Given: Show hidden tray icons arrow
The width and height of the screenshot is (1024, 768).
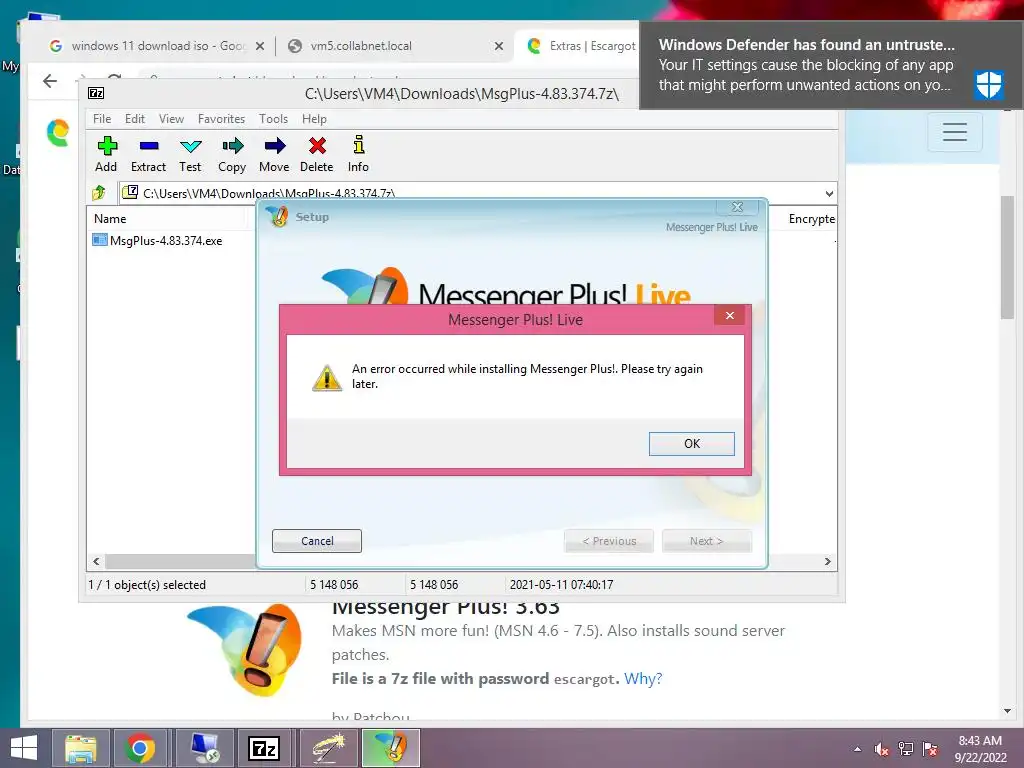Looking at the screenshot, I should pos(857,749).
